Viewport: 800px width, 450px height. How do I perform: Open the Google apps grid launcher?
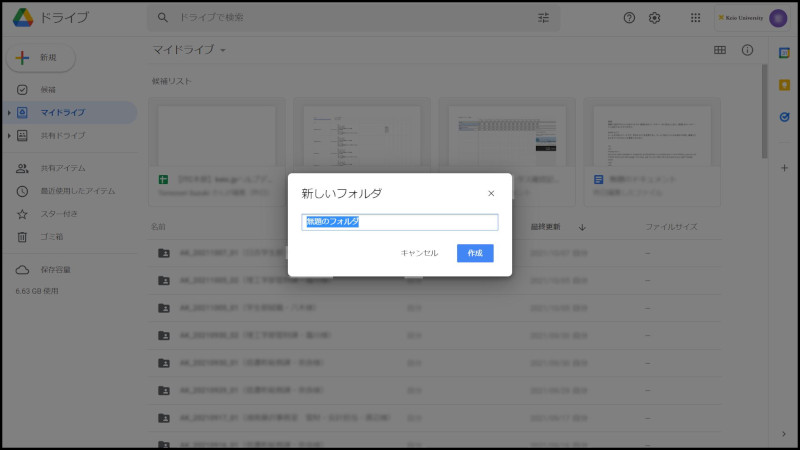tap(696, 18)
